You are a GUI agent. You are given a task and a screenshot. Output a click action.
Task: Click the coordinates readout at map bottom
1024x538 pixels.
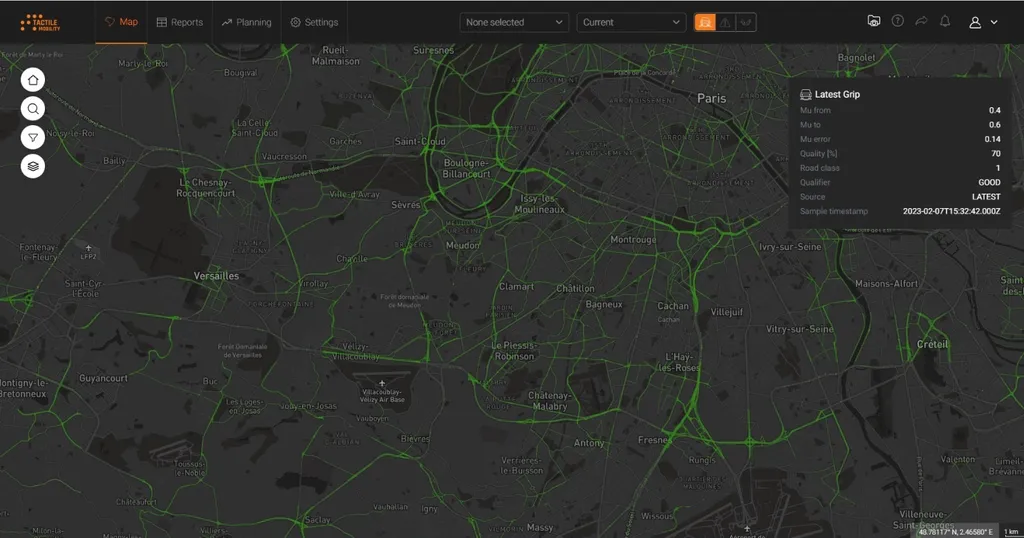click(x=955, y=532)
